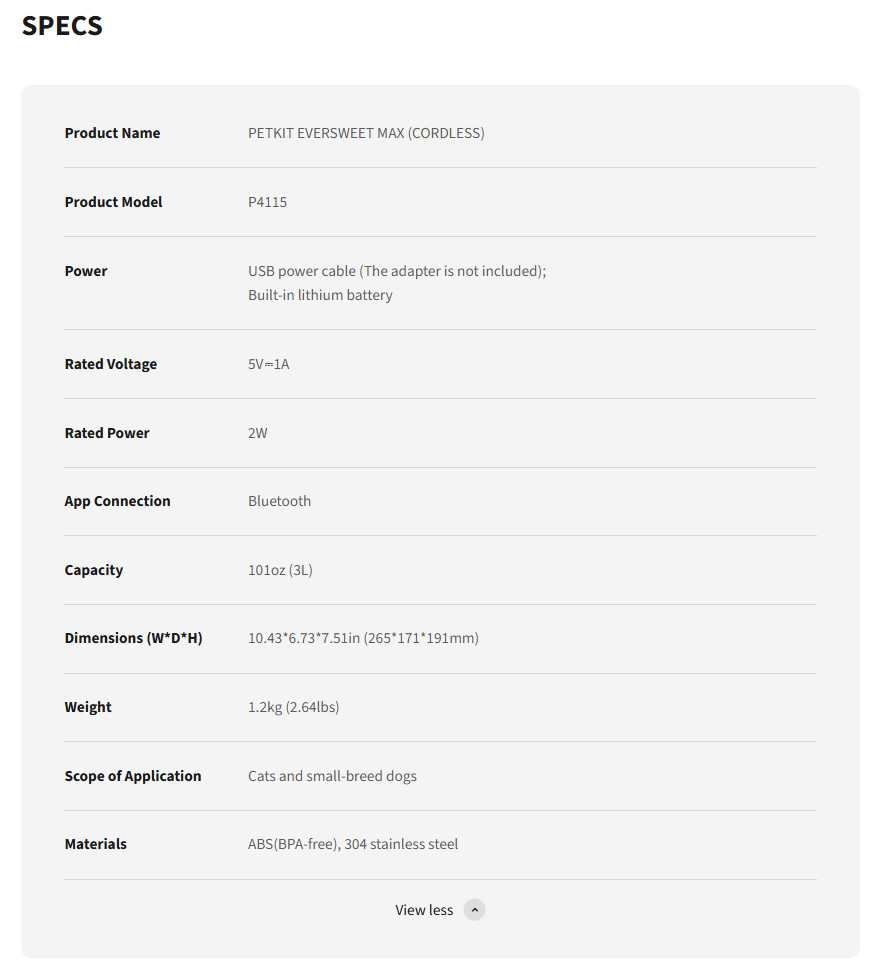Select the PETKIT EVERSWEET MAX (CORDLESS) text
881x970 pixels.
(366, 133)
